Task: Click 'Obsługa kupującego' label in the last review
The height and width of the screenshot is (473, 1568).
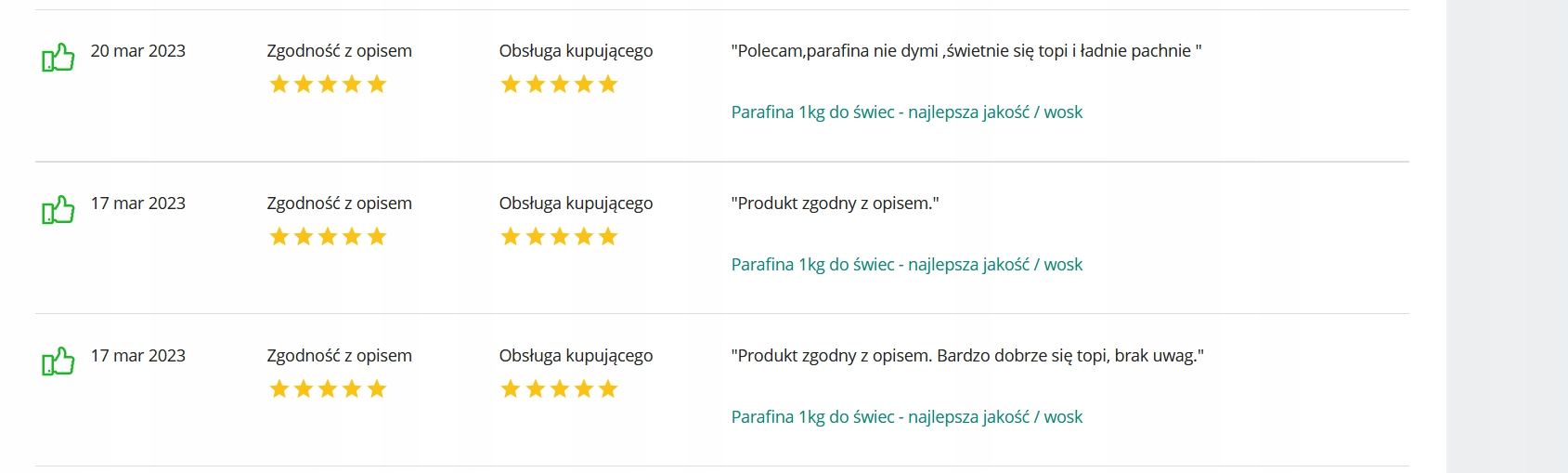Action: click(576, 356)
